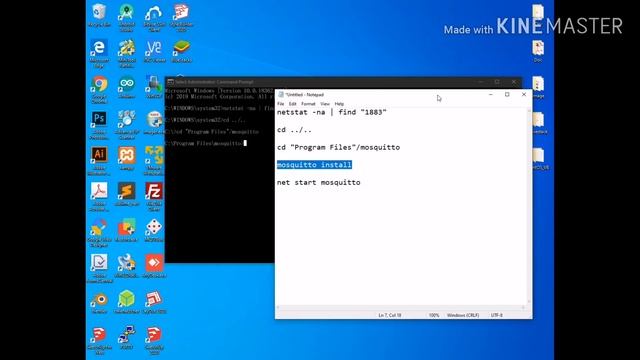The image size is (640, 360).
Task: Open the PuTTY desktop shortcut
Action: pos(127,338)
